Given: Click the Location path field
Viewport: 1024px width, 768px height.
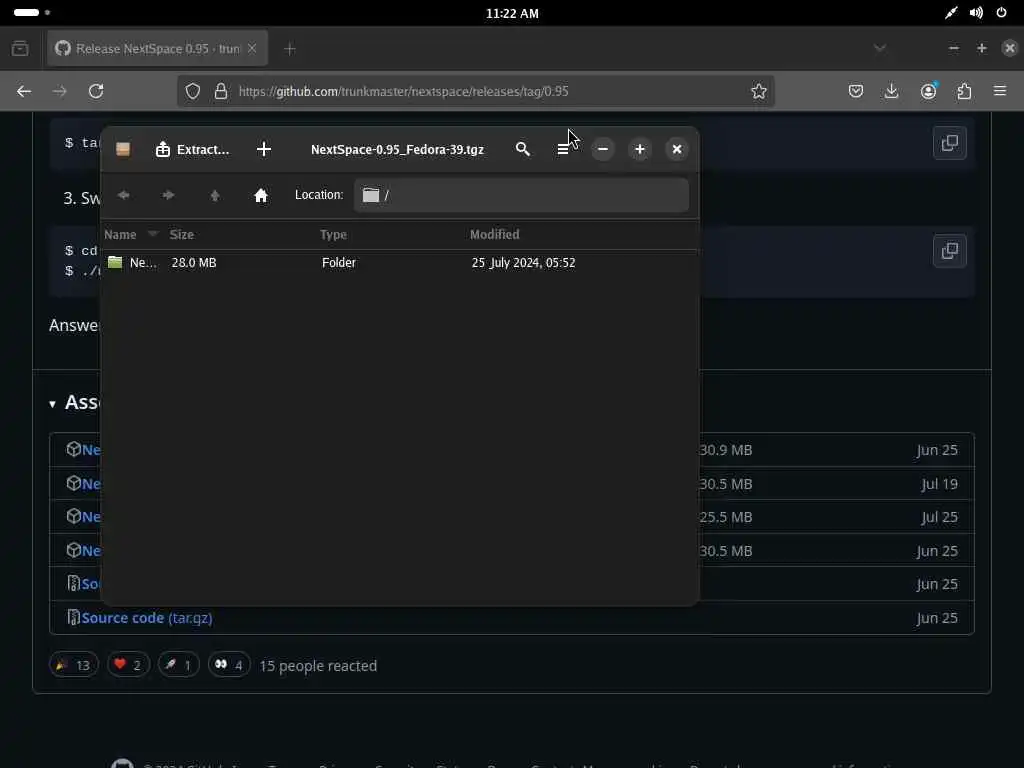Looking at the screenshot, I should coord(521,195).
